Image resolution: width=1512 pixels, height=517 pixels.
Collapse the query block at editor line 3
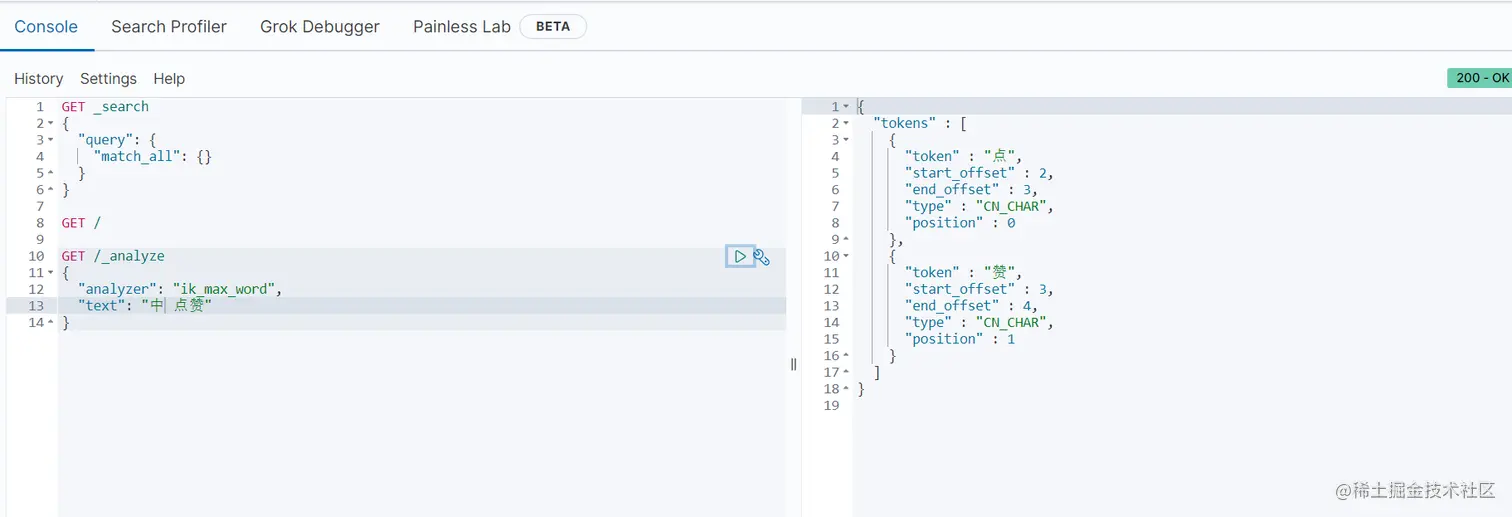51,140
